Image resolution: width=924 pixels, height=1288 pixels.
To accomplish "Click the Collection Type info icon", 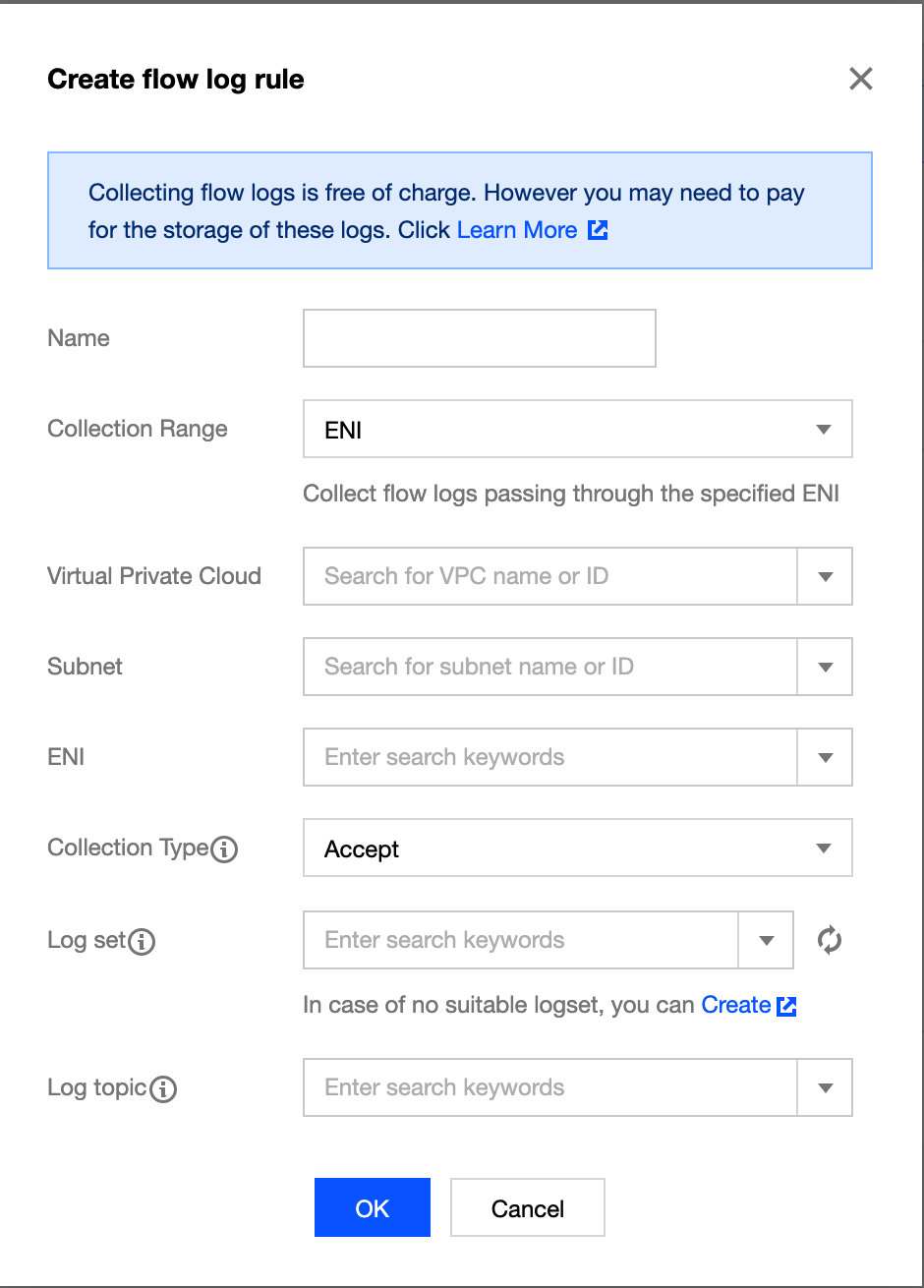I will pos(225,849).
